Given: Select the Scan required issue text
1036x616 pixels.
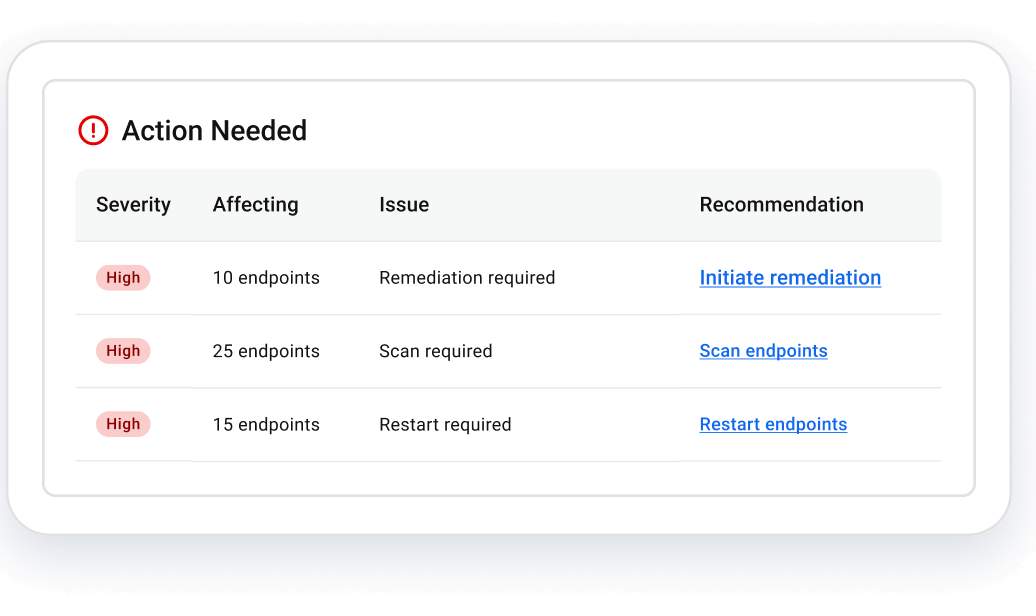Looking at the screenshot, I should pos(435,351).
